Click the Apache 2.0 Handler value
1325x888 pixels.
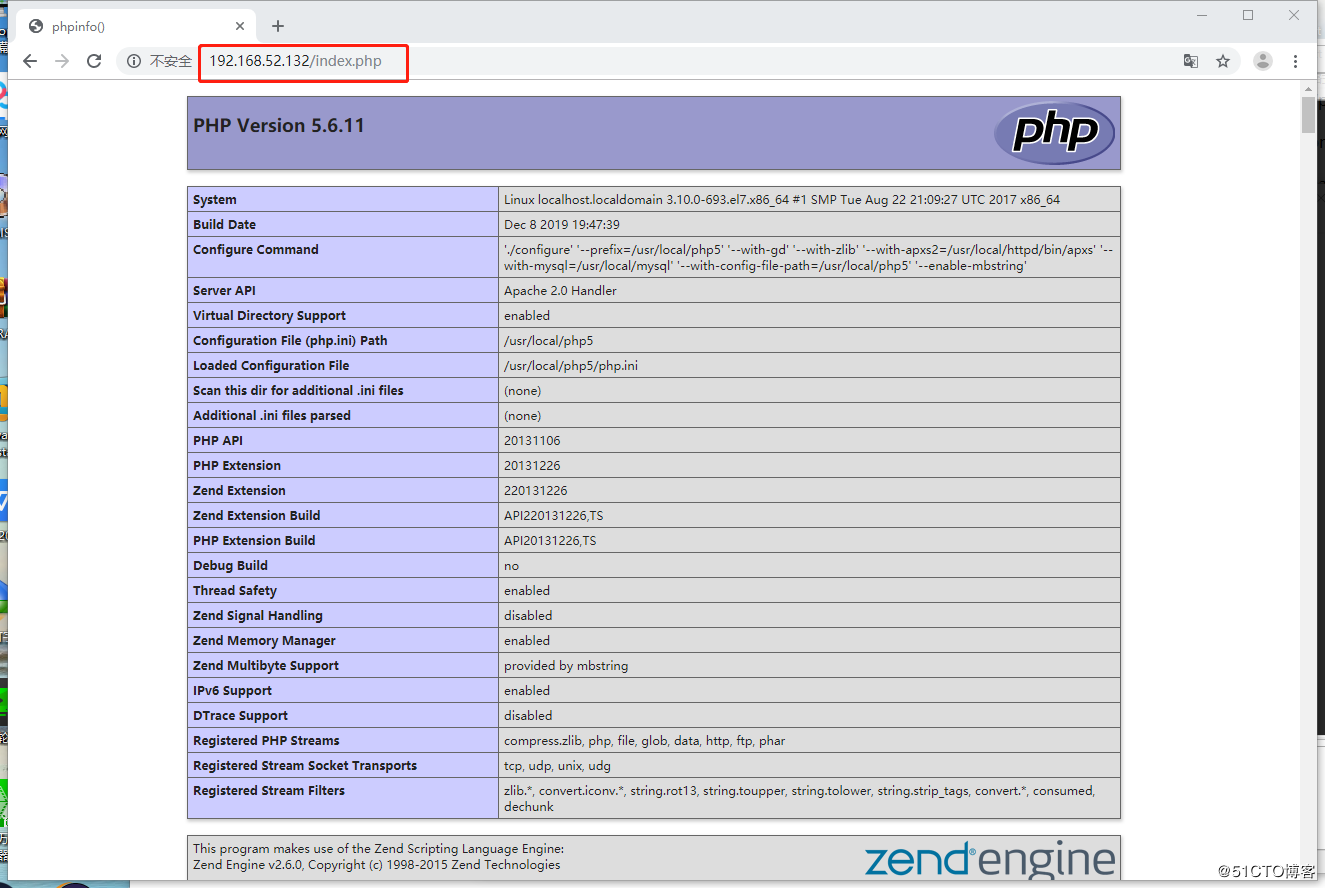coord(560,291)
